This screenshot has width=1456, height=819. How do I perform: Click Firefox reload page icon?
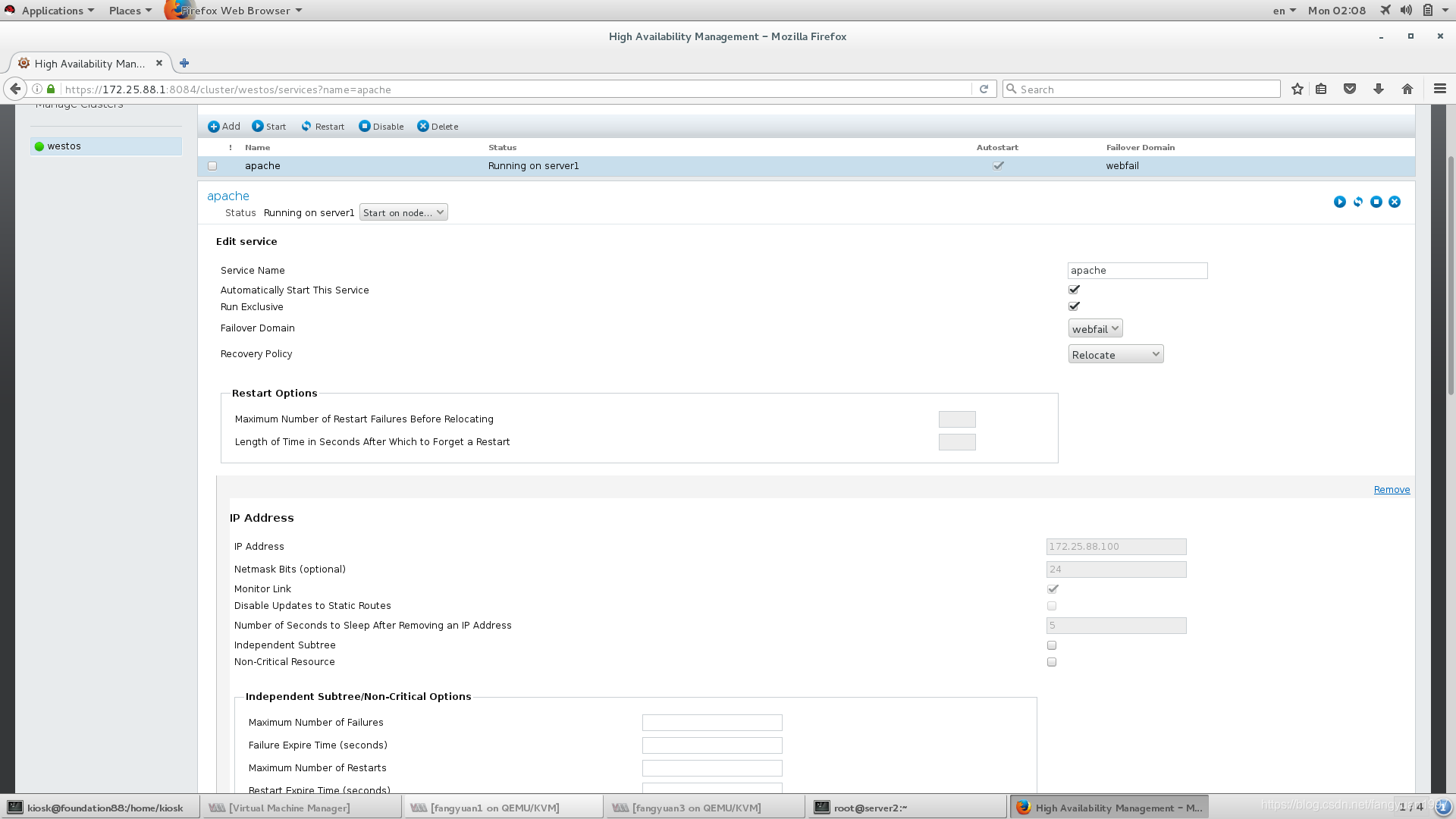click(x=984, y=89)
